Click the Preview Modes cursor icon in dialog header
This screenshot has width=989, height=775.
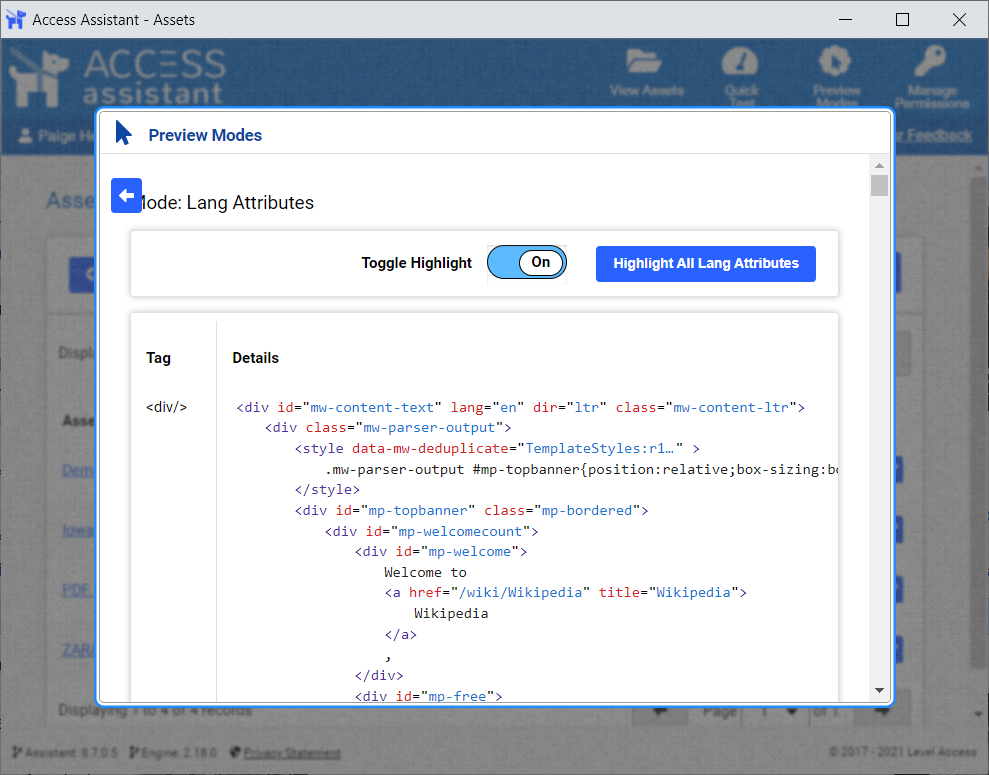coord(124,133)
